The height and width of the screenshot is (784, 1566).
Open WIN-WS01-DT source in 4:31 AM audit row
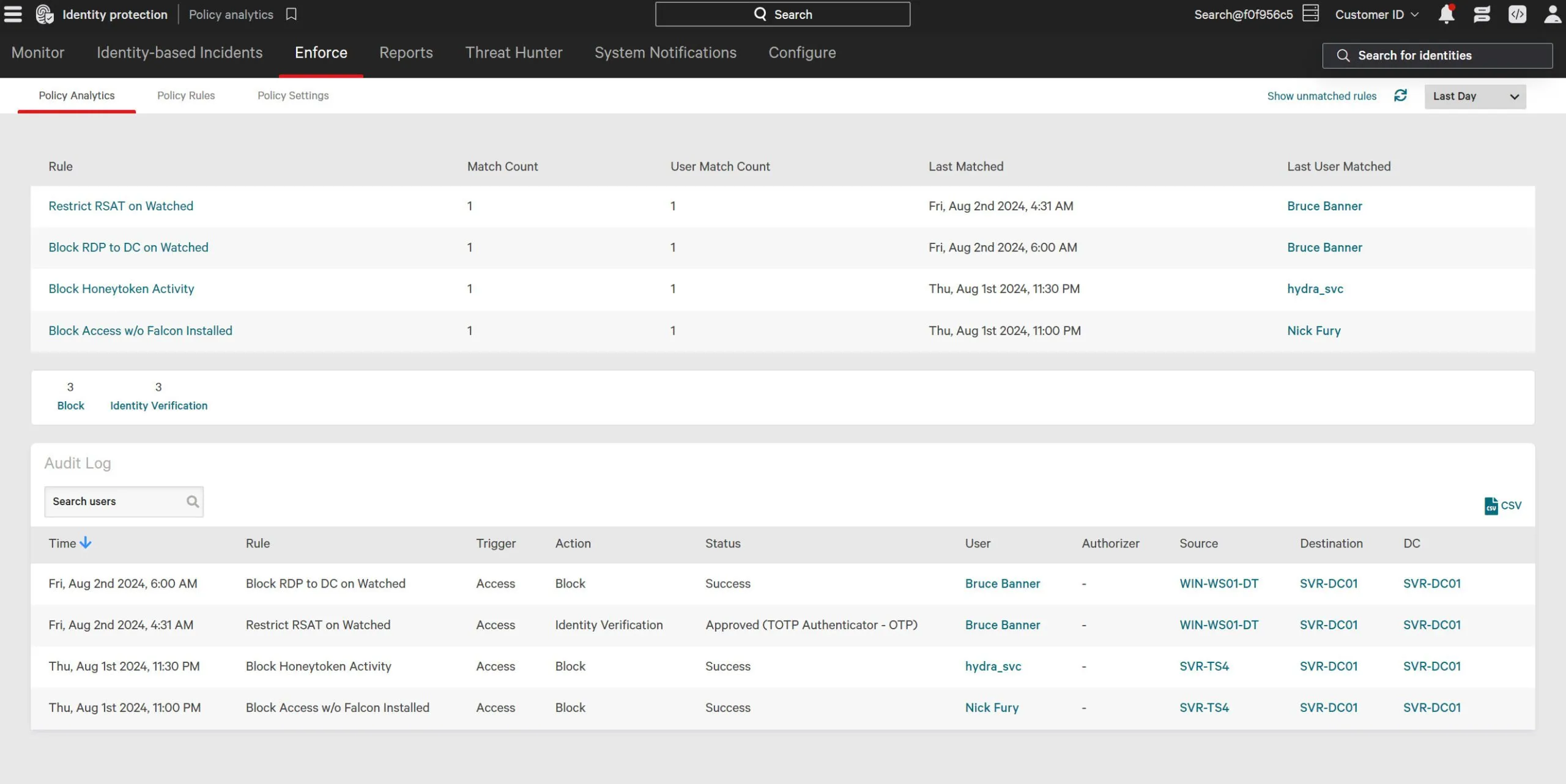(1219, 625)
